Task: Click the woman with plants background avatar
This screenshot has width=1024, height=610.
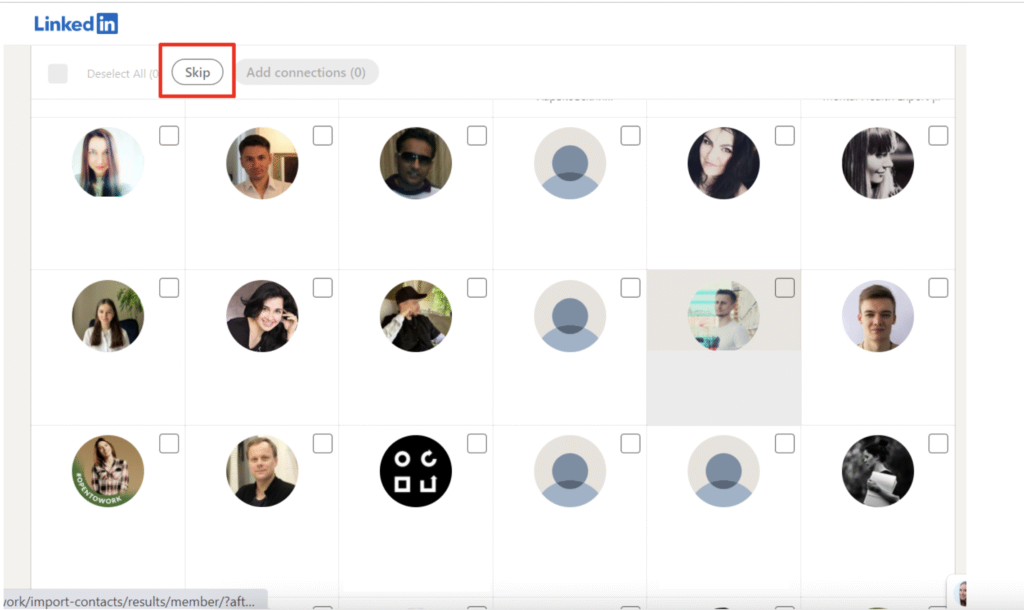Action: [x=108, y=316]
